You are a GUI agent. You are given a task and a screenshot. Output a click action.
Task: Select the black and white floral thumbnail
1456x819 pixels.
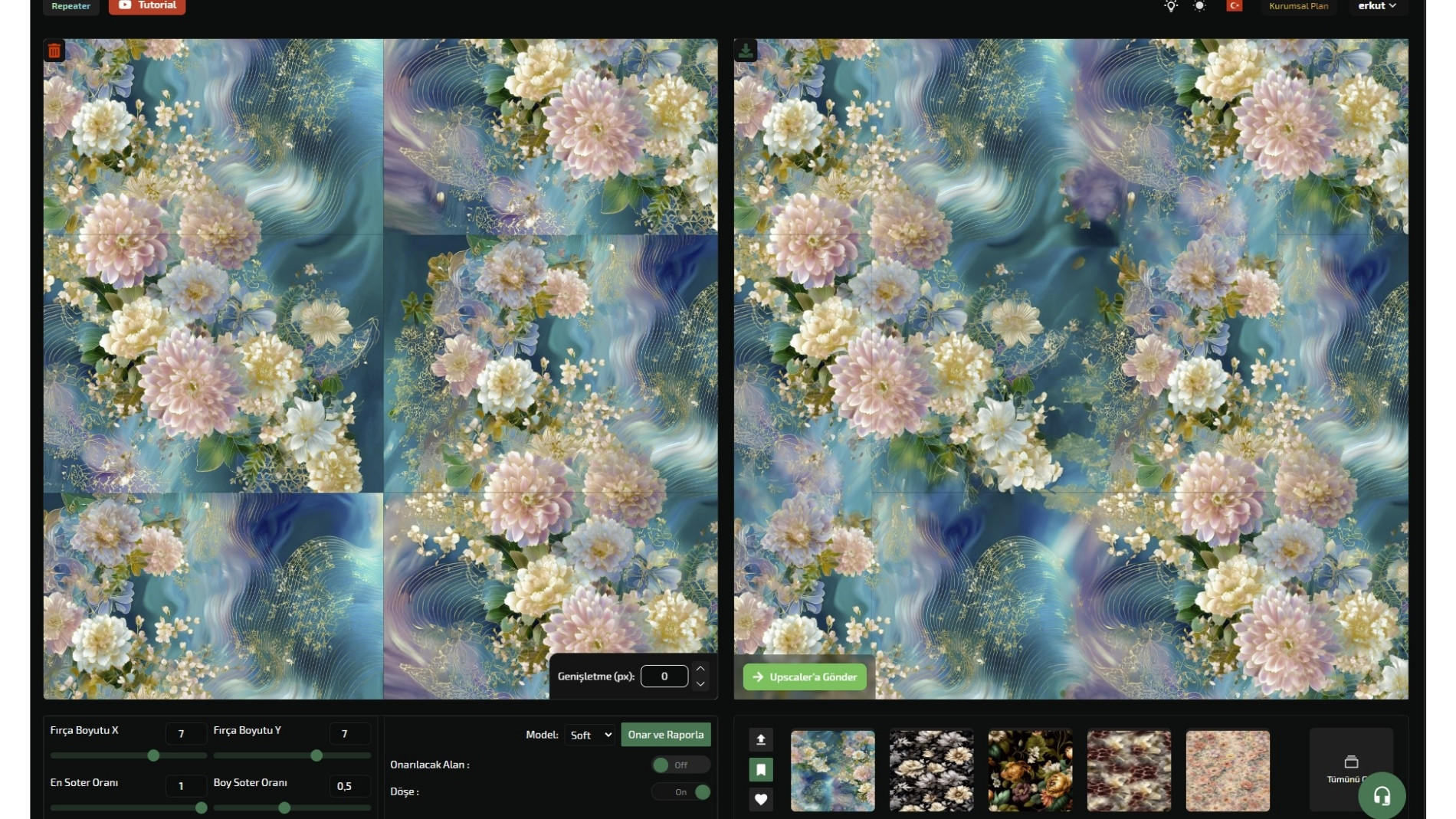[x=931, y=770]
